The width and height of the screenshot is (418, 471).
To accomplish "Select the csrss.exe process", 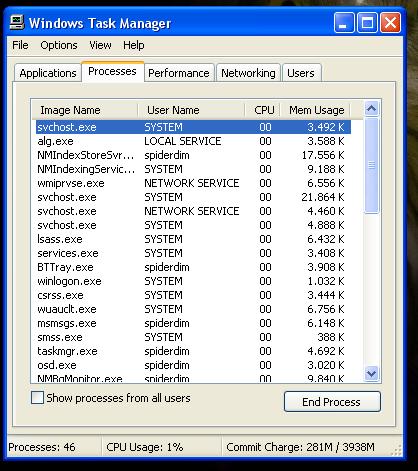I will [193, 295].
